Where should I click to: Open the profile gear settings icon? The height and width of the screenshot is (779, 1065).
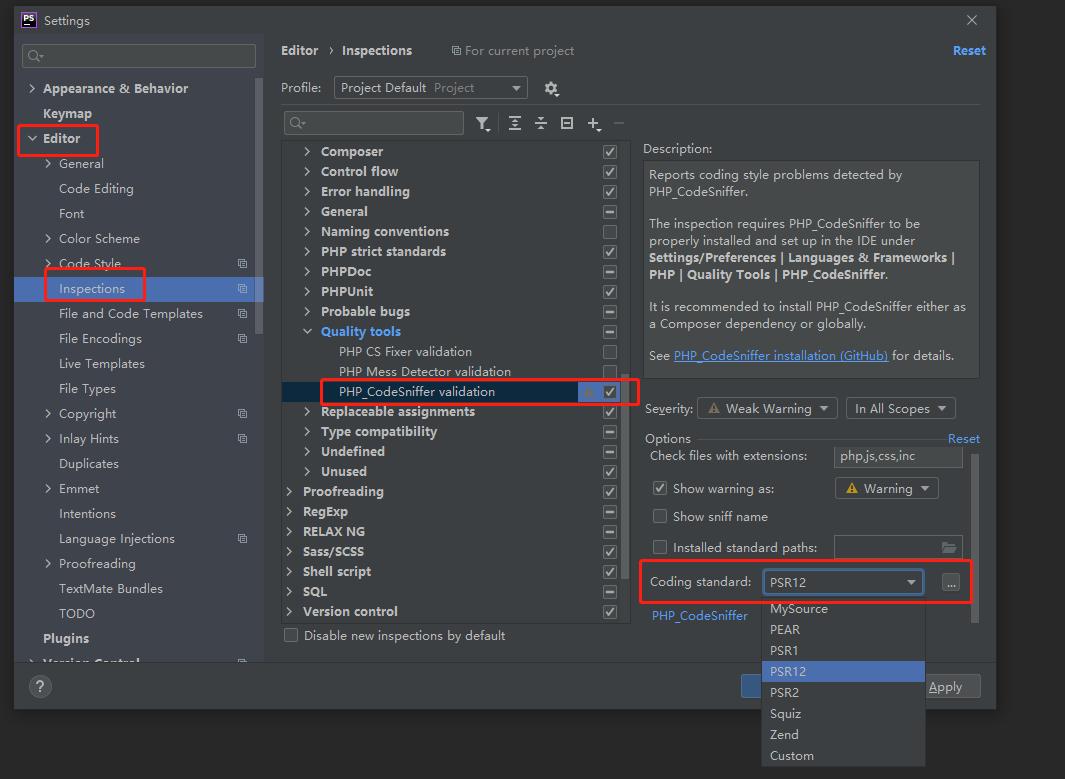(551, 88)
